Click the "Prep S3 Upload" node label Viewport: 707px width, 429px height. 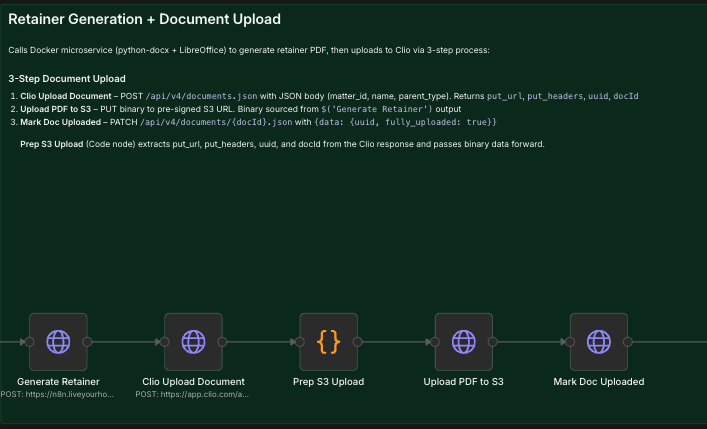328,382
